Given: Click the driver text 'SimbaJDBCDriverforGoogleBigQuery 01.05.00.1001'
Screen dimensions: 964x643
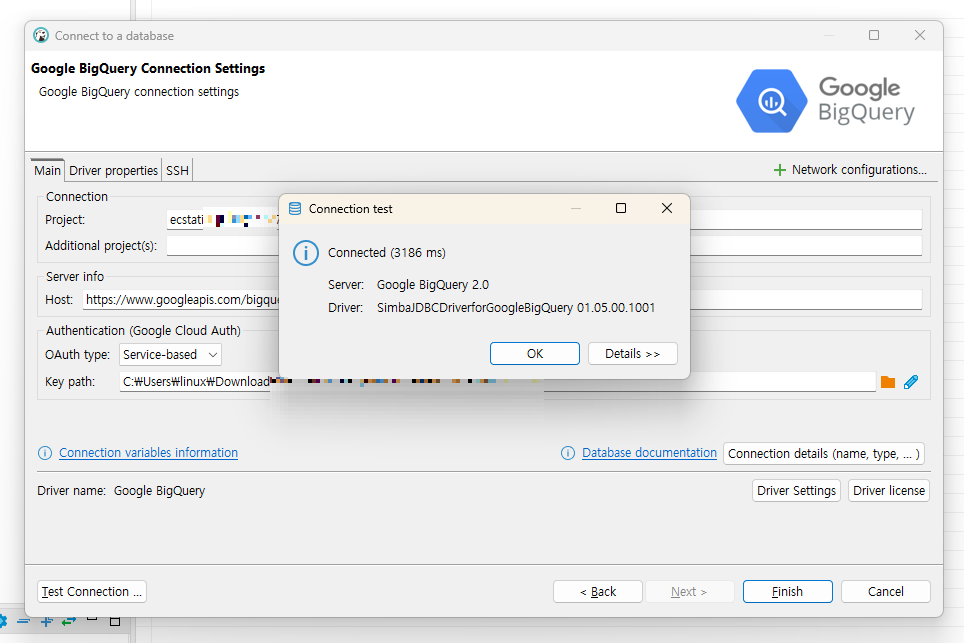Looking at the screenshot, I should coord(516,307).
